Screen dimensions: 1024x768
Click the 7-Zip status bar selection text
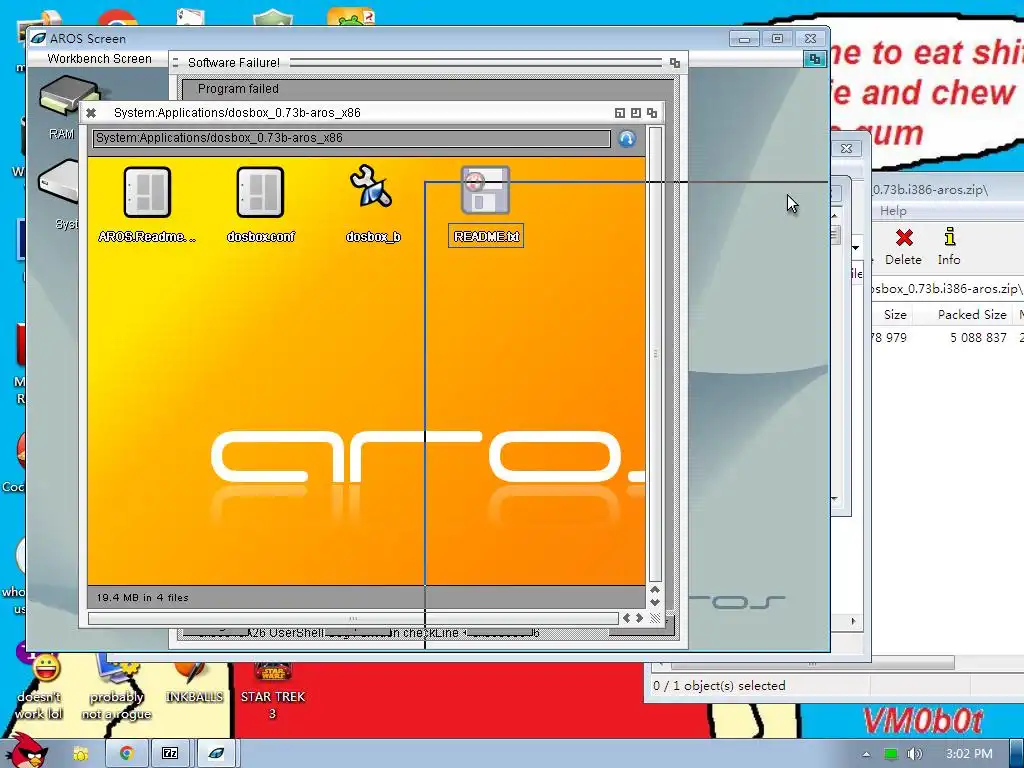(719, 686)
